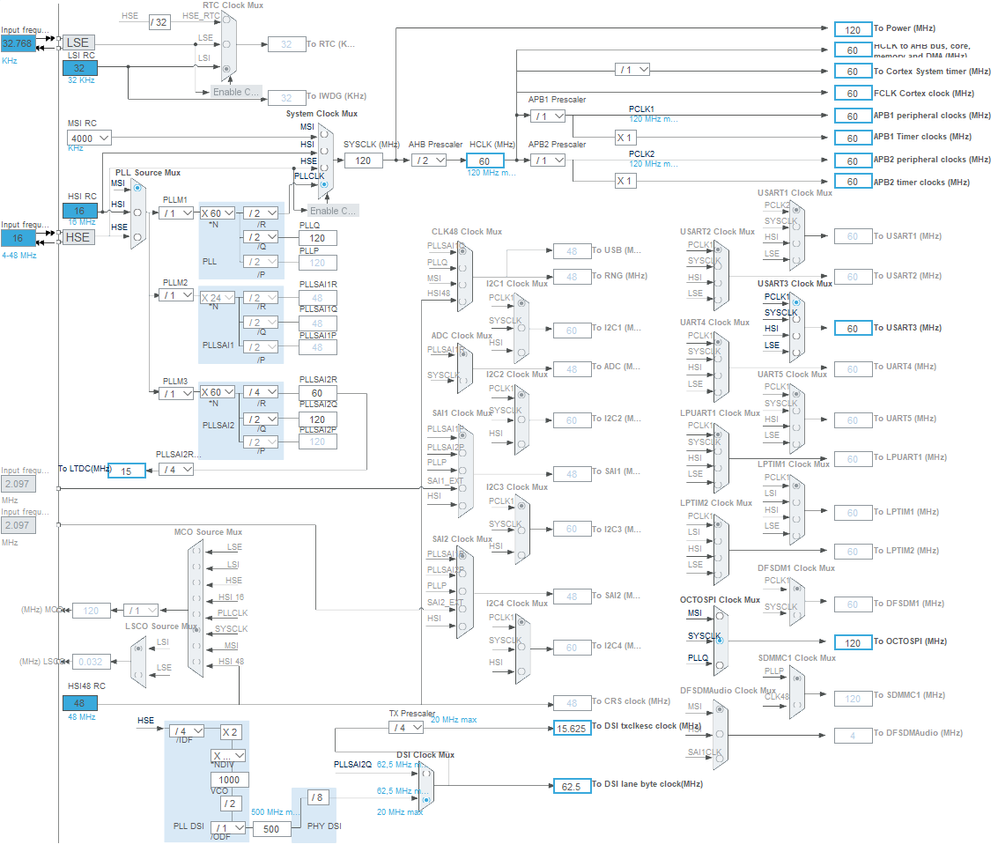Select LSE in the USART3 Clock Mux

tap(796, 352)
